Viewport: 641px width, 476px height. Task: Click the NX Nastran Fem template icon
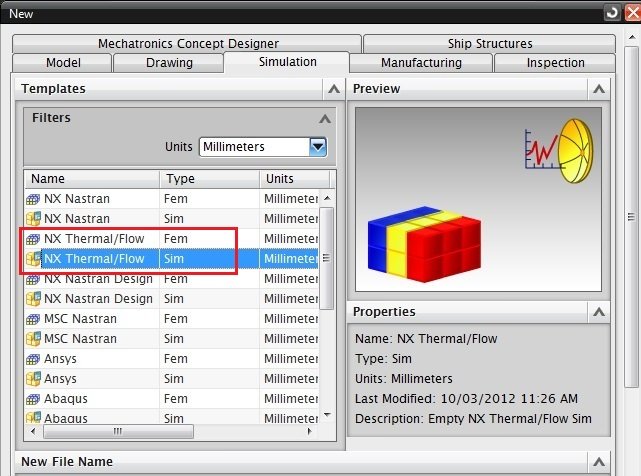tap(33, 199)
